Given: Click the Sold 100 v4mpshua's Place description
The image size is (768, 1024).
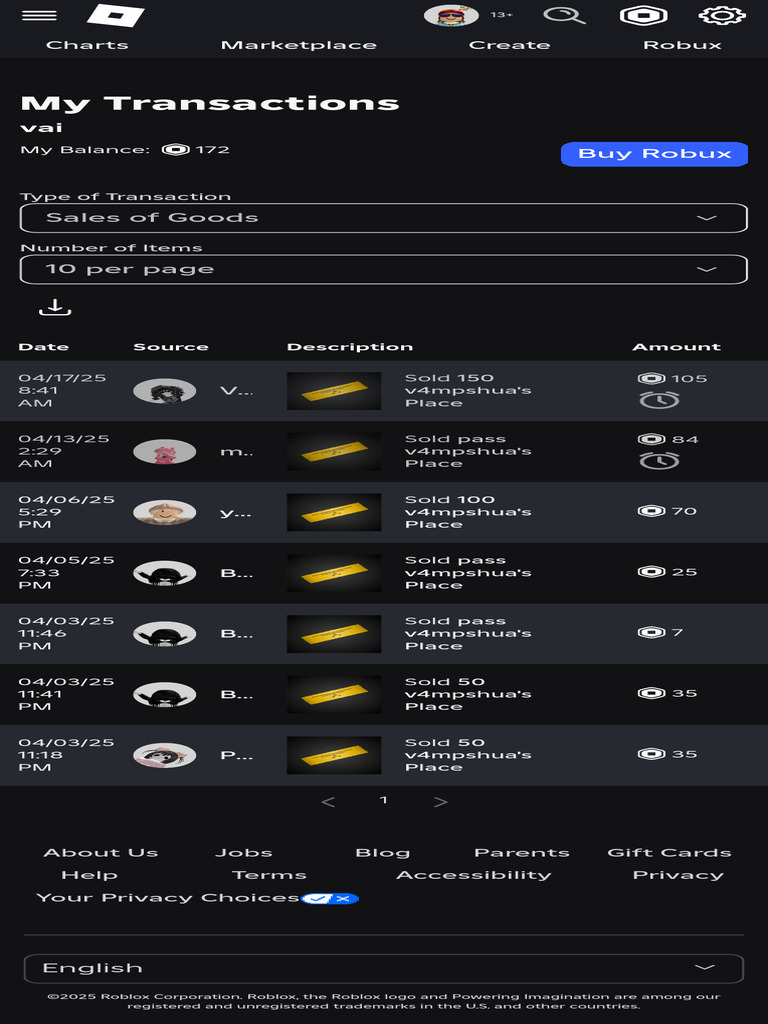Looking at the screenshot, I should tap(468, 512).
